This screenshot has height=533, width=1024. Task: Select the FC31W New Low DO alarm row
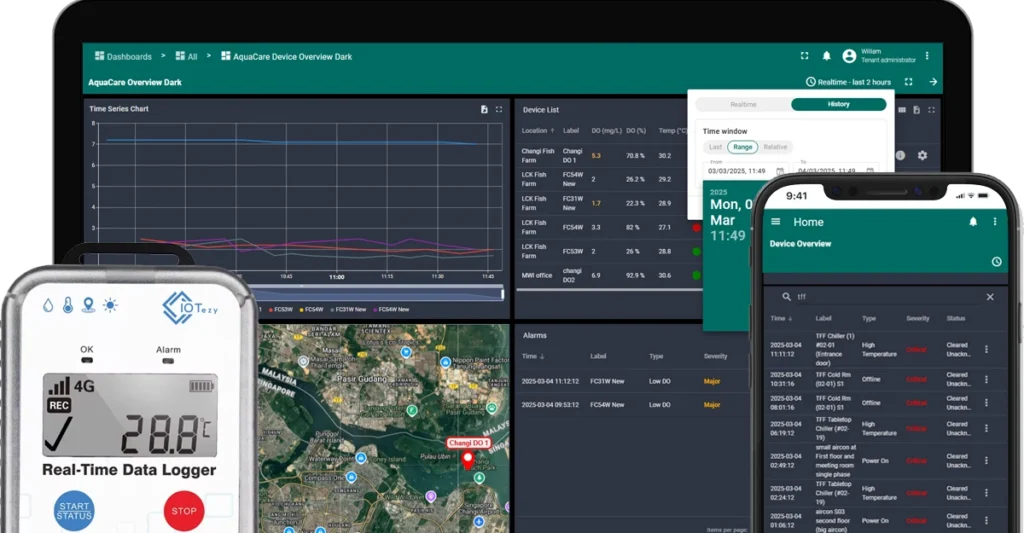[630, 381]
